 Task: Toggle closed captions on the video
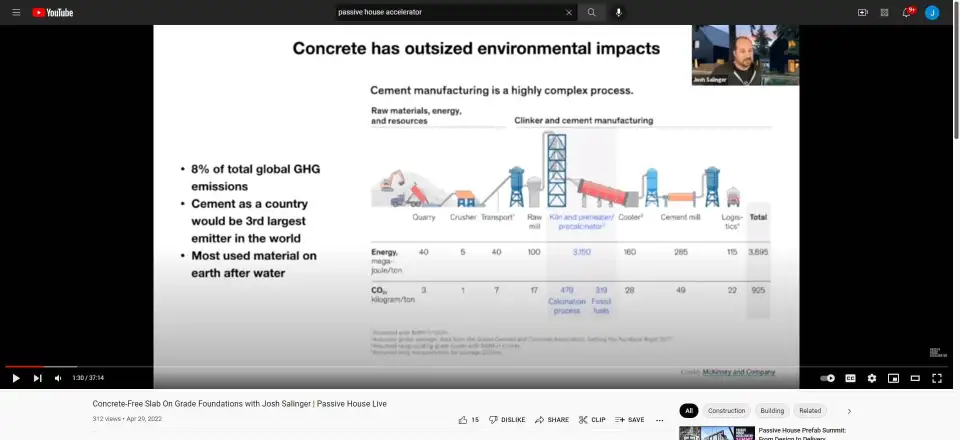click(850, 378)
